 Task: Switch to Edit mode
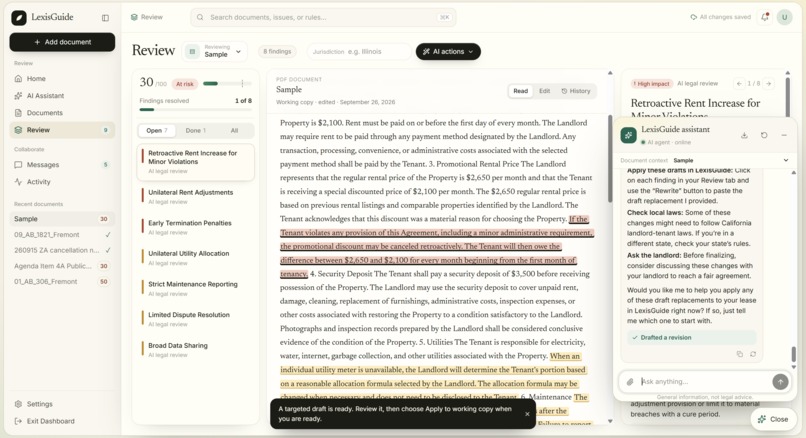point(544,91)
